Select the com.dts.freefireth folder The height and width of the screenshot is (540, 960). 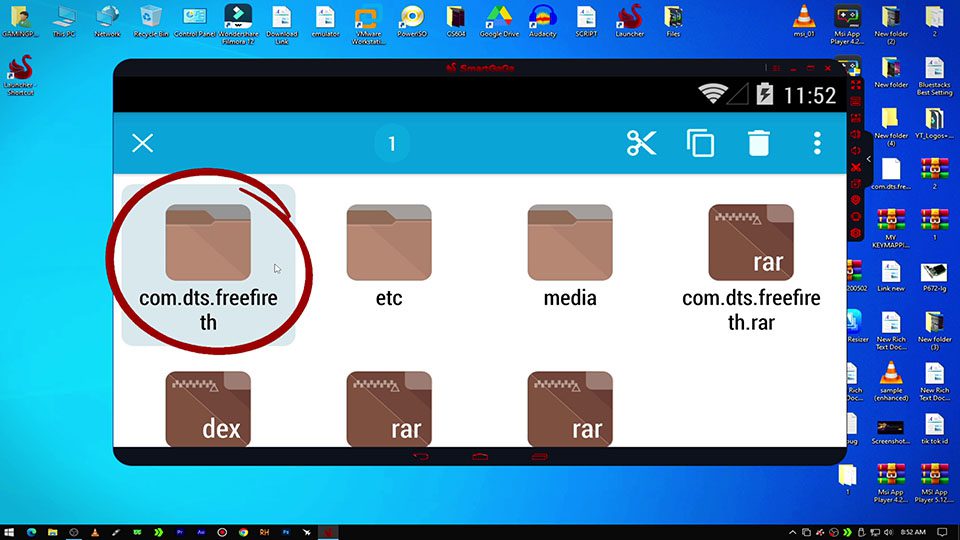pos(208,264)
